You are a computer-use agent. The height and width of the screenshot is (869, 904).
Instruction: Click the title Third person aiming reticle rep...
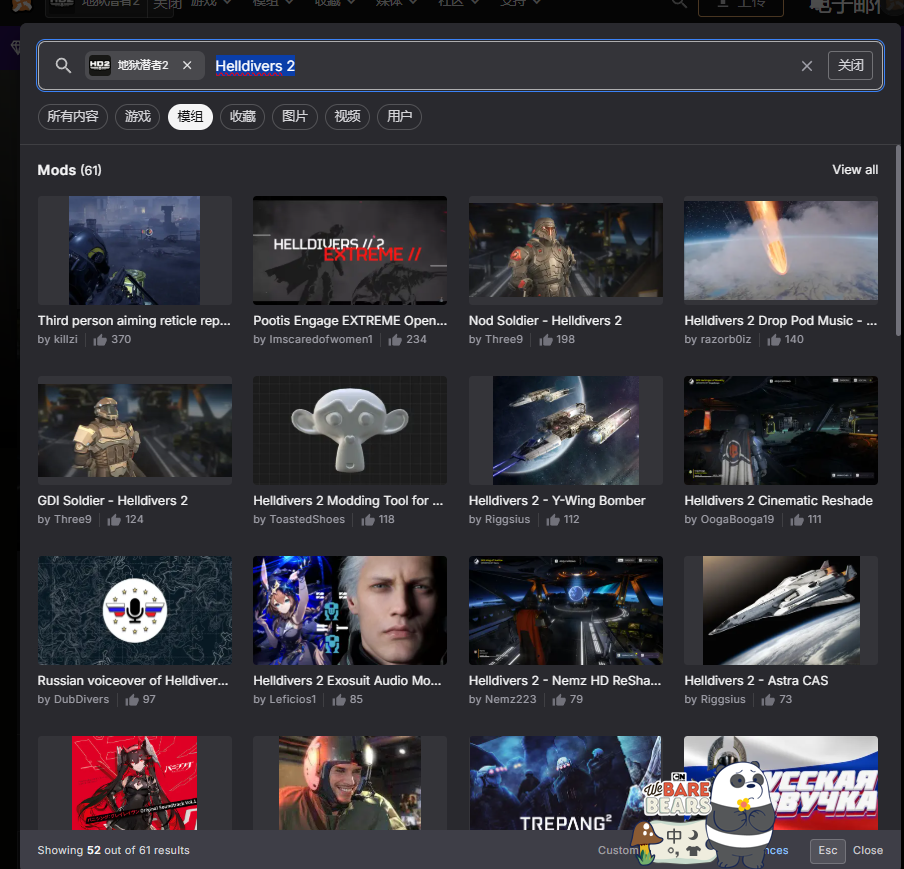tap(134, 321)
